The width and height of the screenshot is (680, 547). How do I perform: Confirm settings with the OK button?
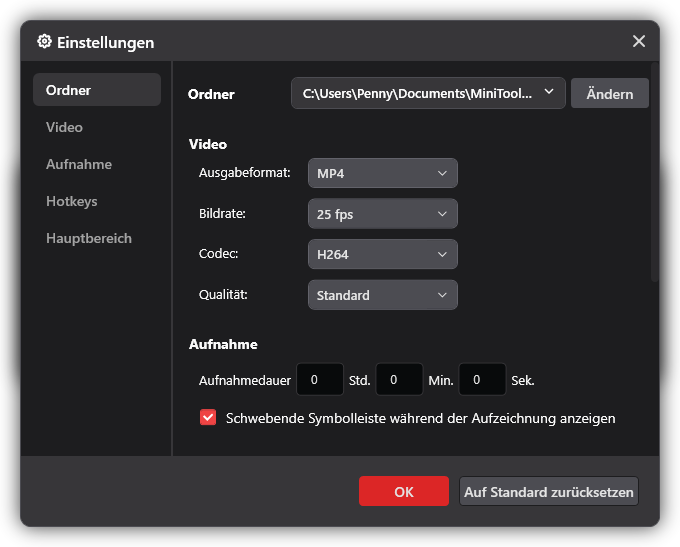(404, 491)
